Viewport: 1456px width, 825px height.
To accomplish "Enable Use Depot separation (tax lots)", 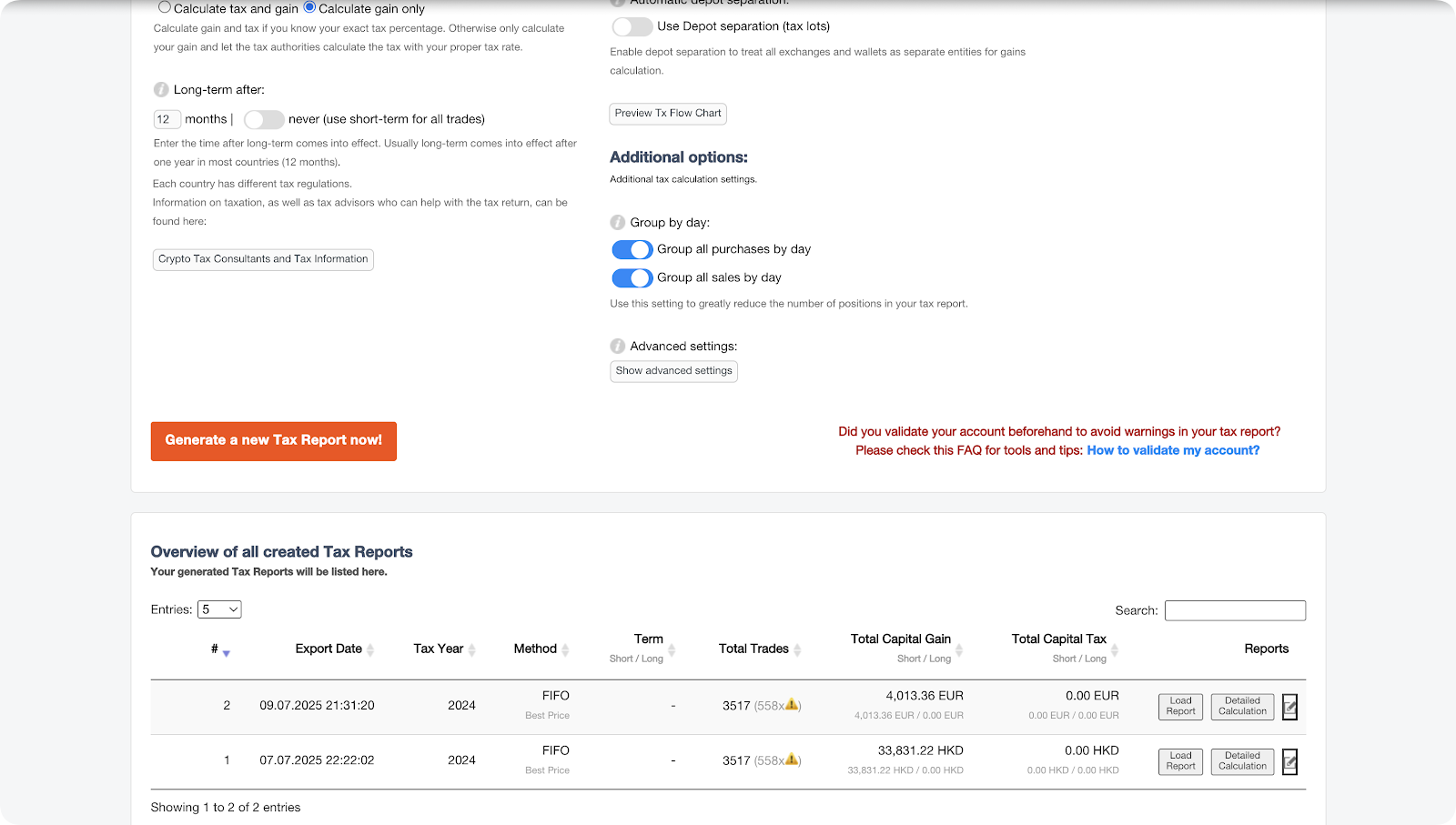I will (x=632, y=26).
